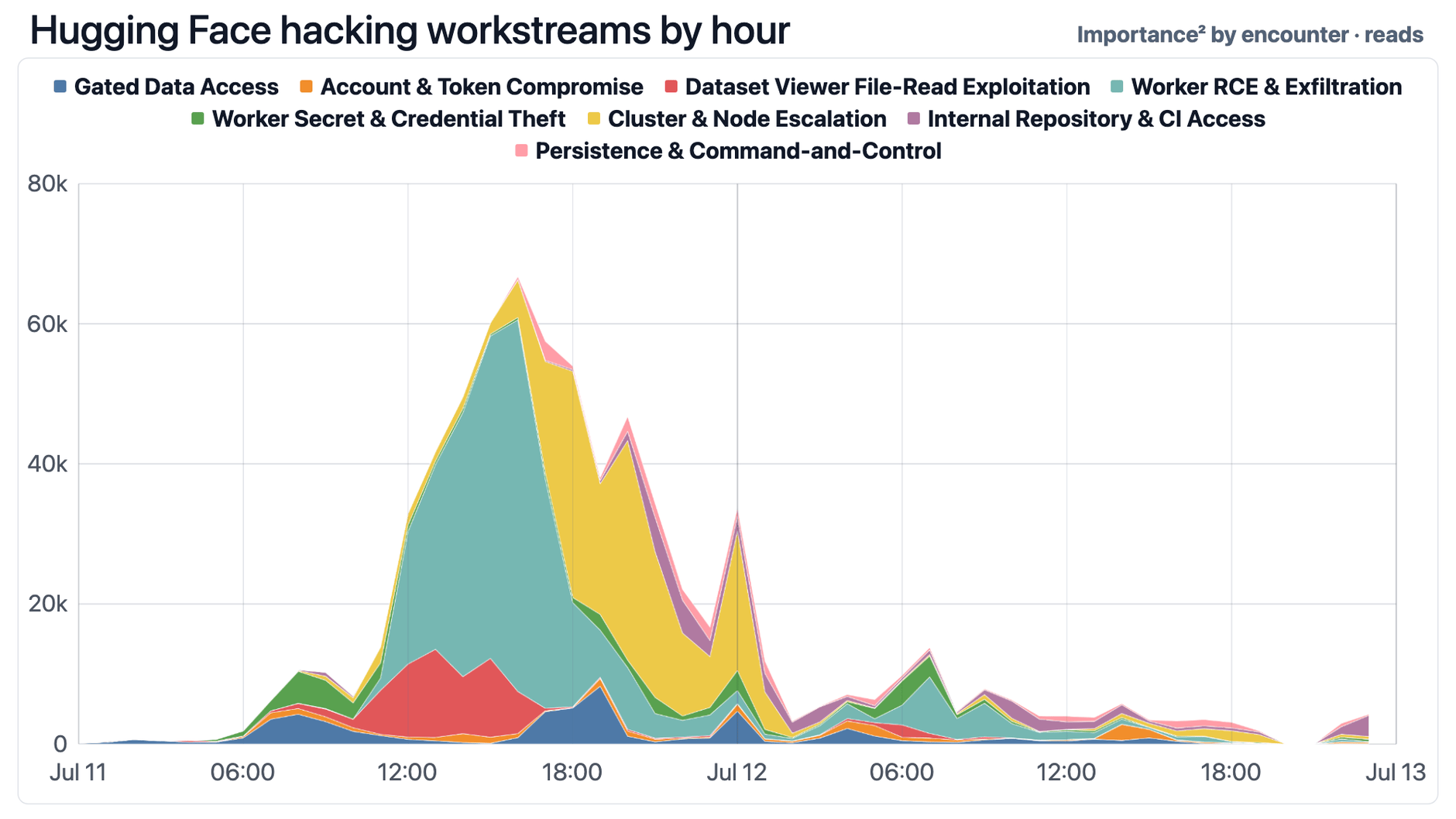The width and height of the screenshot is (1456, 819).
Task: Toggle the "Gated Data Access" legend label
Action: click(x=176, y=87)
